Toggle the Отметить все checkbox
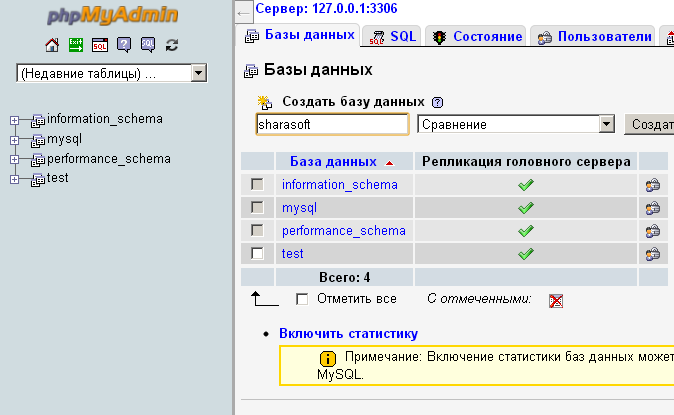 [302, 299]
